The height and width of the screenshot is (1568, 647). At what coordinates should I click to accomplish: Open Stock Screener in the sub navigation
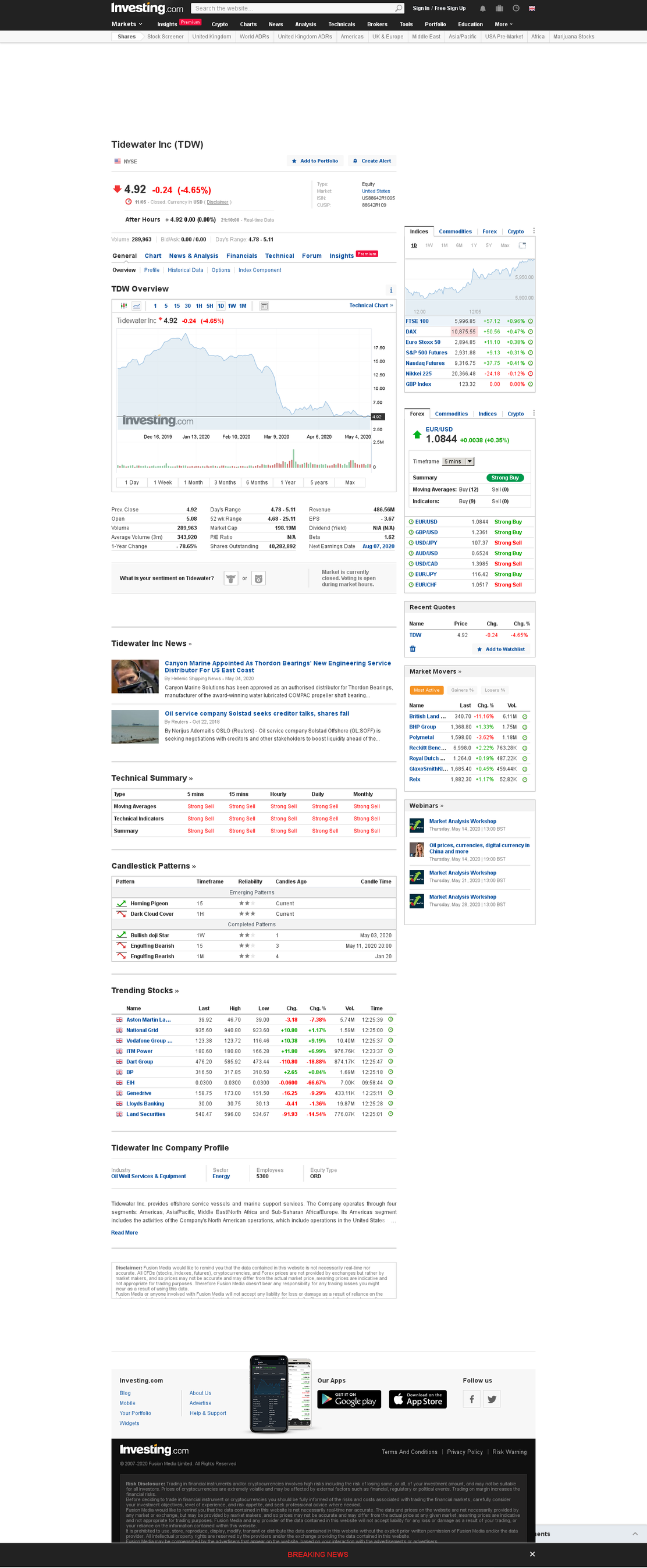(166, 37)
